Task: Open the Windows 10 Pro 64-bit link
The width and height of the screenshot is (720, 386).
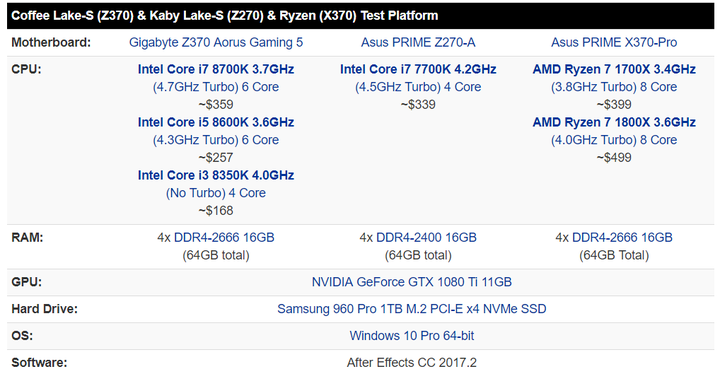Action: 411,336
